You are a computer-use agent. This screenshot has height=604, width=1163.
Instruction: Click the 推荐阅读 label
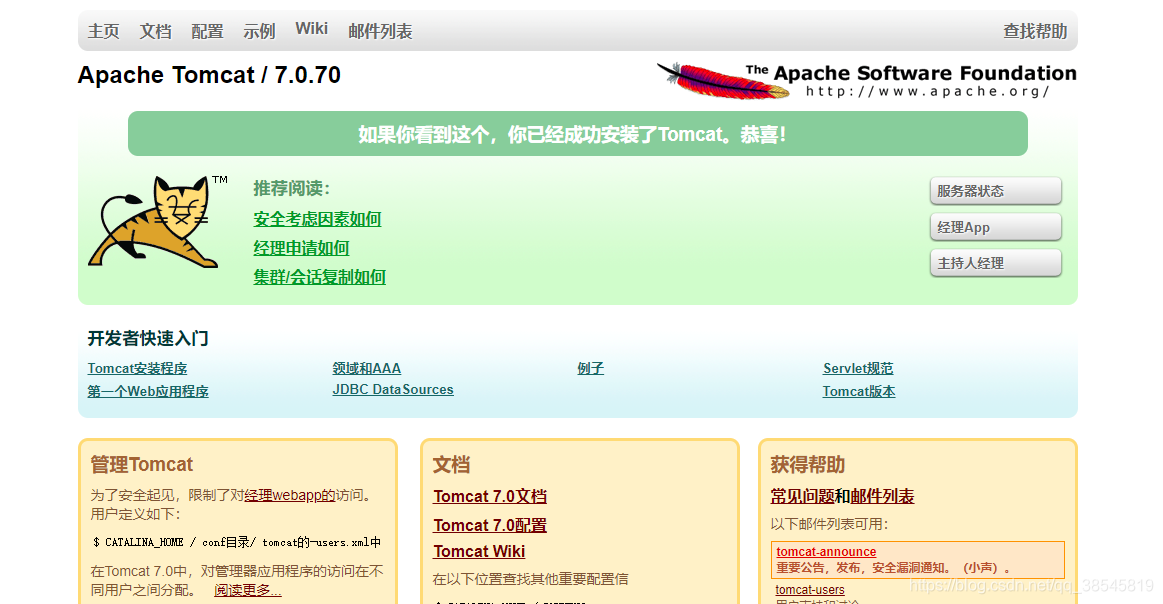291,188
